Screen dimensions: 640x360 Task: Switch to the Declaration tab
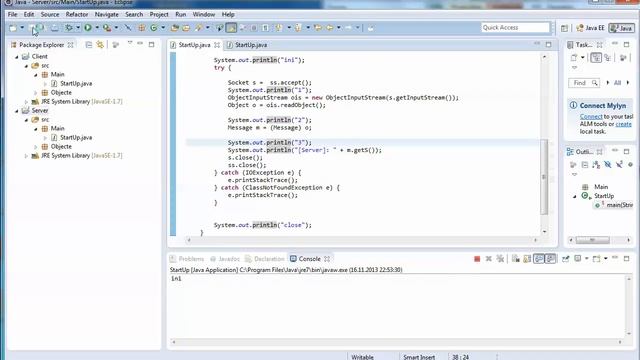(x=264, y=259)
